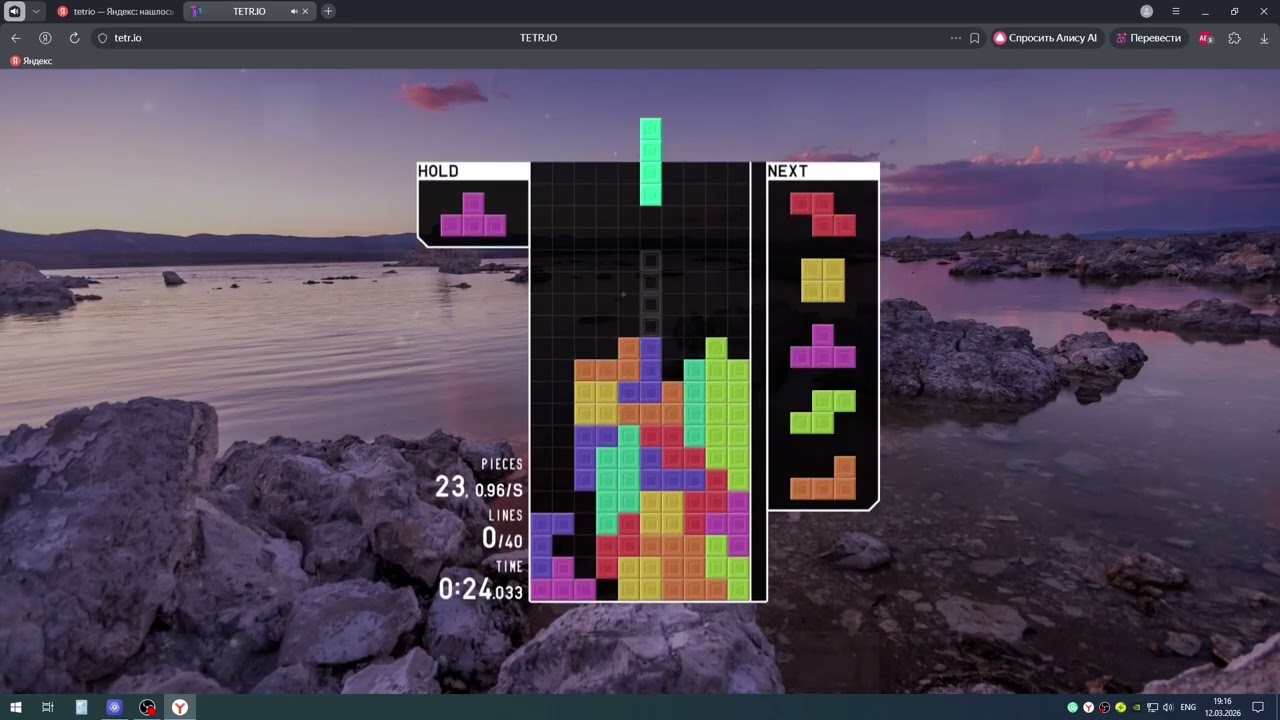Reload the tetr.io page
The width and height of the screenshot is (1280, 720).
coord(74,38)
